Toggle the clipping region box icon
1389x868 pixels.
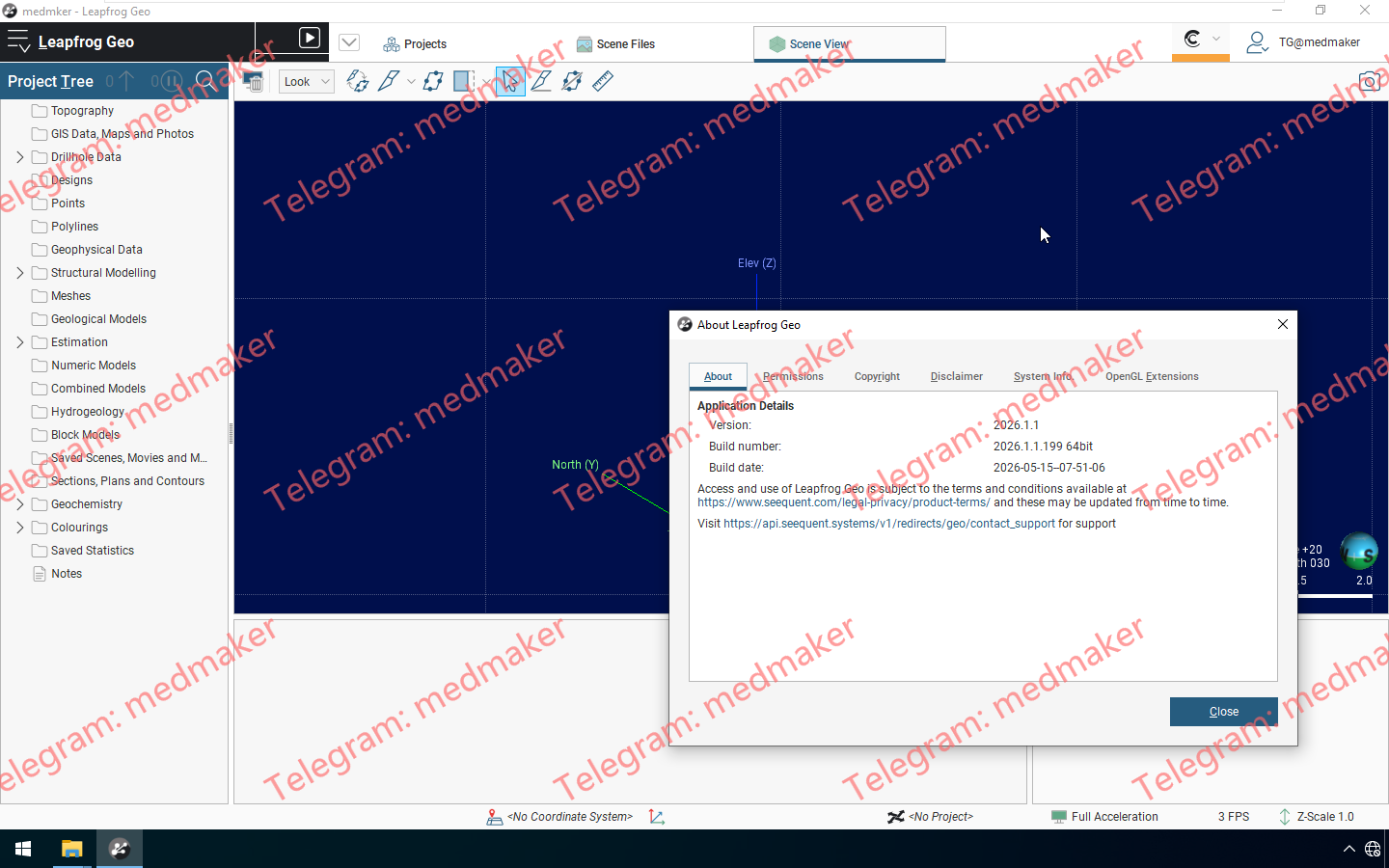tap(464, 82)
